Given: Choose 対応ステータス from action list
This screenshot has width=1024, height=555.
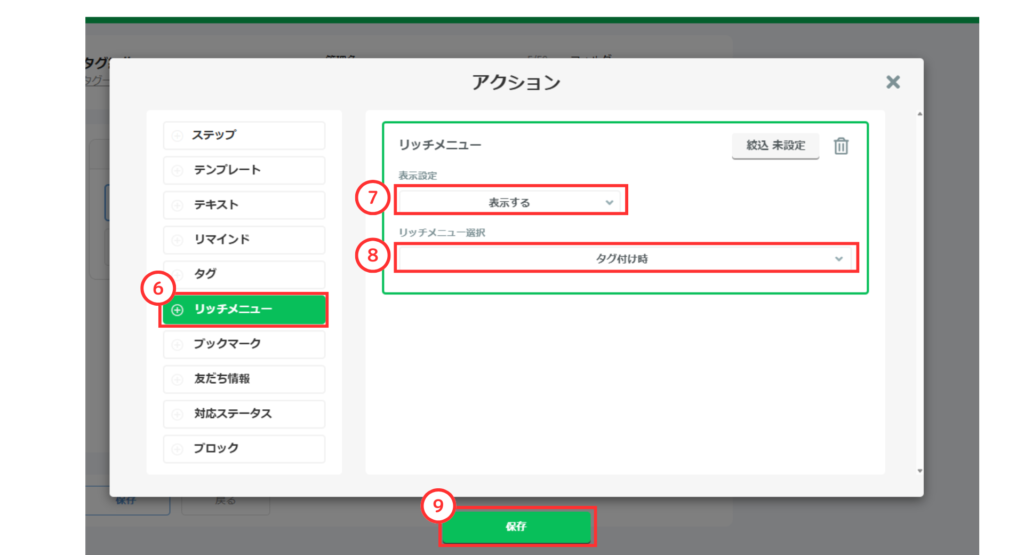Looking at the screenshot, I should coord(244,414).
